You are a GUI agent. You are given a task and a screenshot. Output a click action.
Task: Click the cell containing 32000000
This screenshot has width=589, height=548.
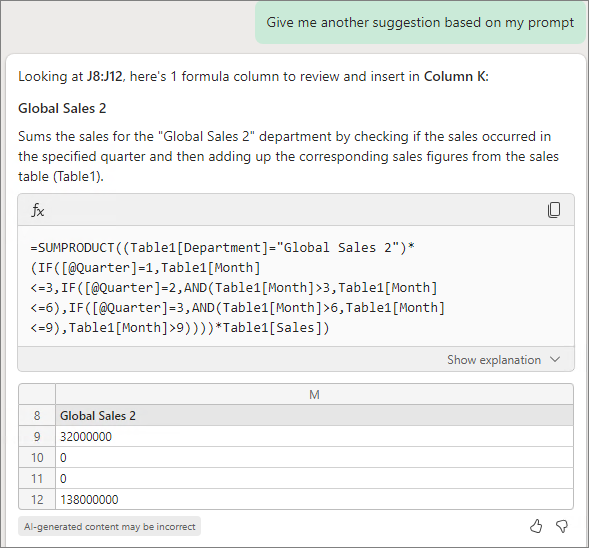(314, 436)
